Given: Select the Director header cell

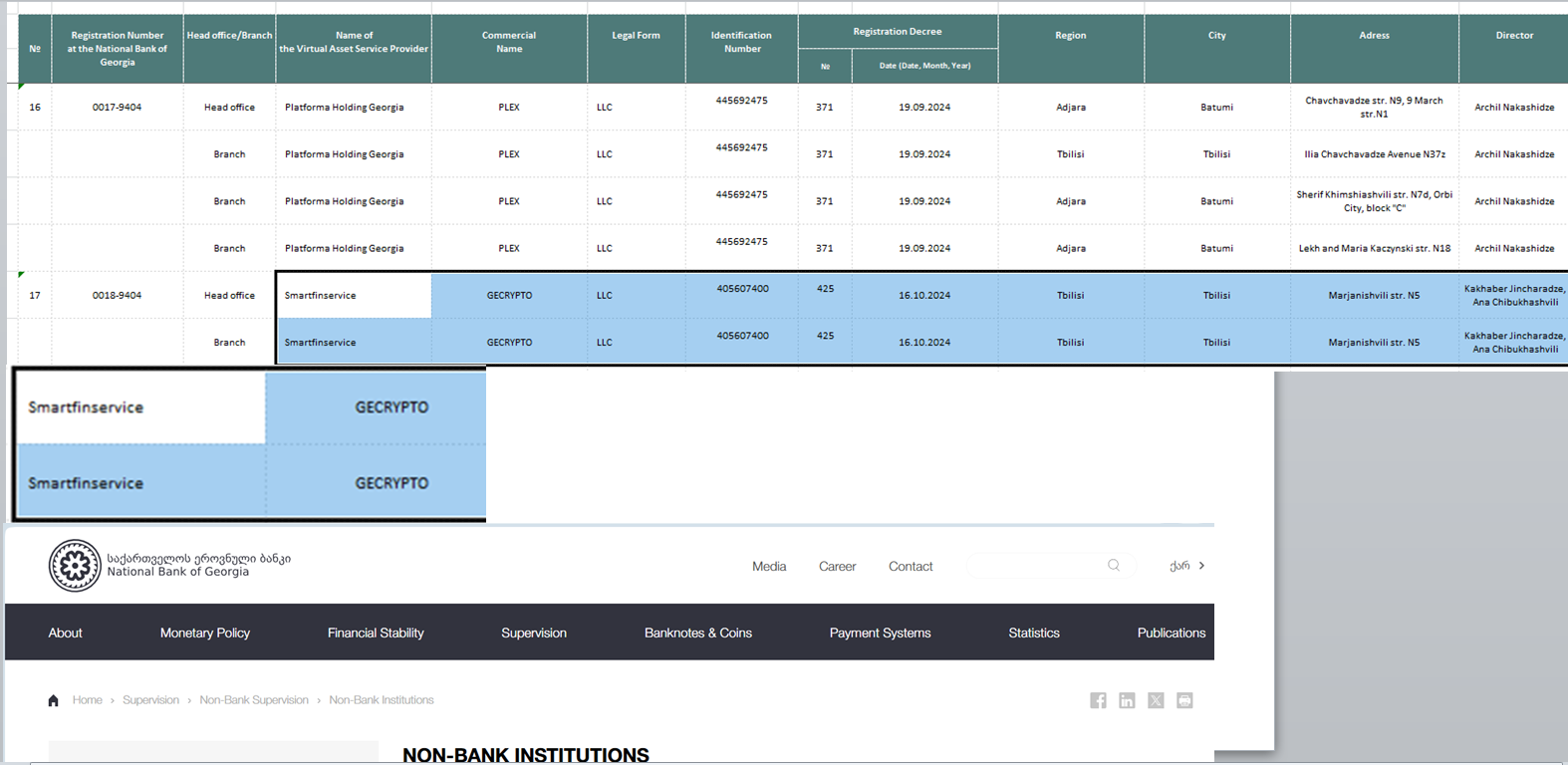Looking at the screenshot, I should 1514,49.
